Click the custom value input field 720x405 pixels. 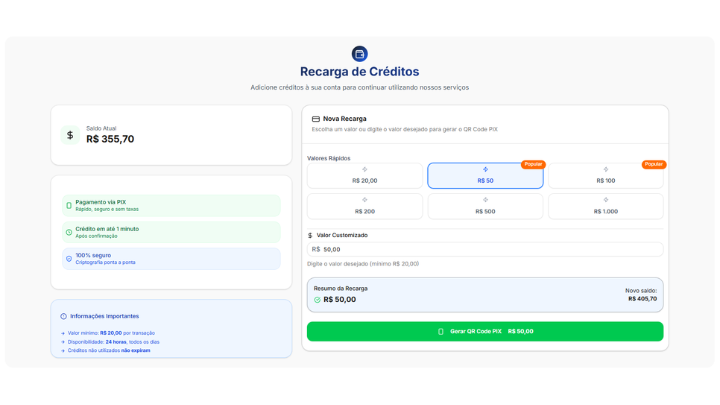(485, 249)
